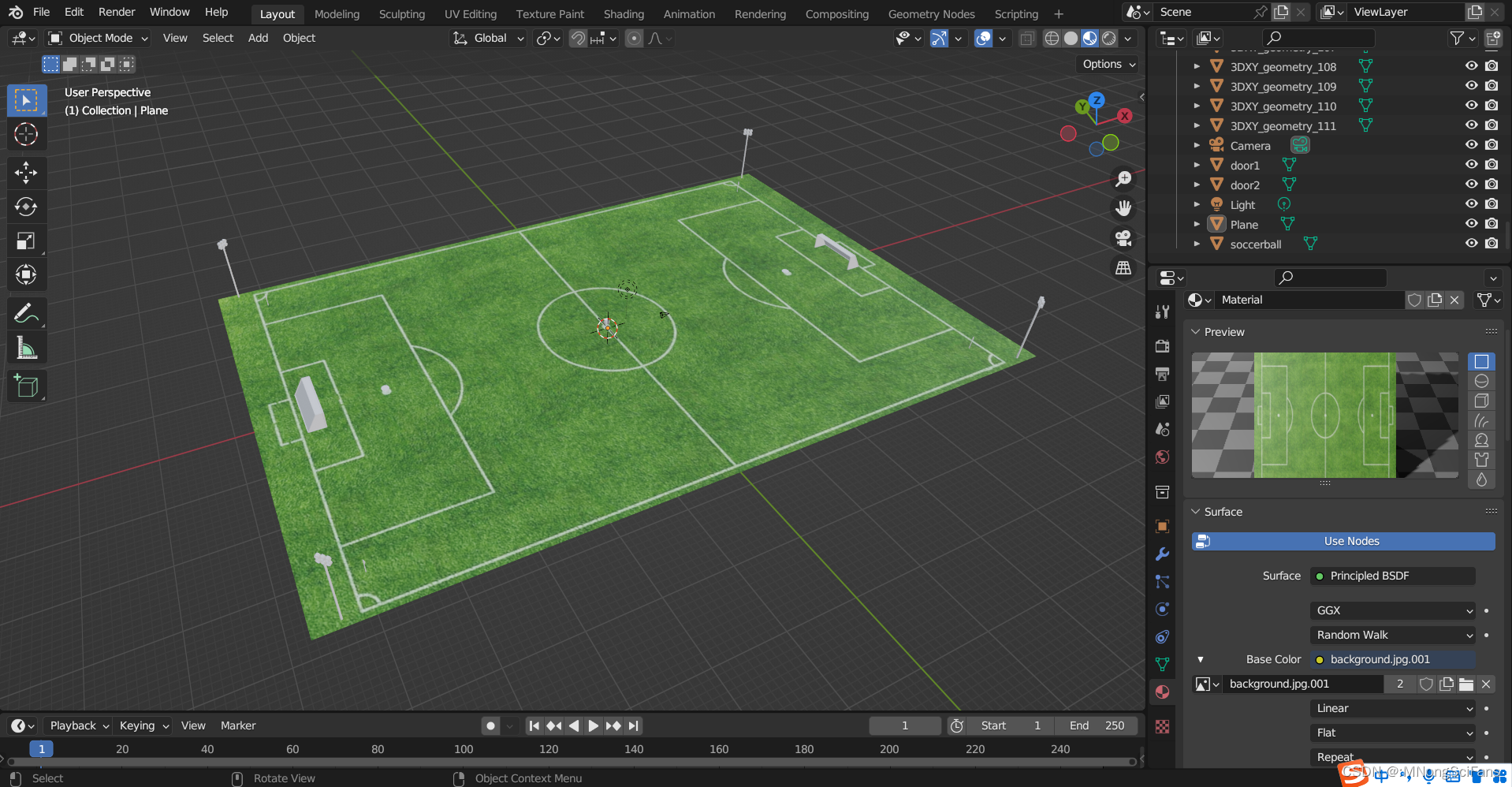Open the View Layer properties tab
The image size is (1512, 787).
pyautogui.click(x=1162, y=401)
